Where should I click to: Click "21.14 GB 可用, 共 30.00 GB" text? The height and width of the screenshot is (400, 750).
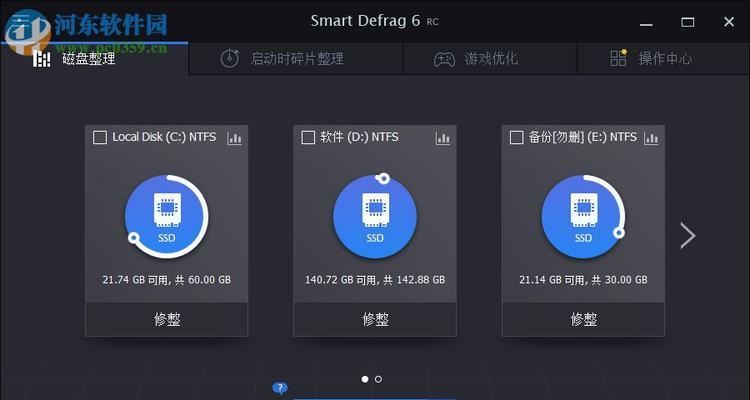pos(583,279)
